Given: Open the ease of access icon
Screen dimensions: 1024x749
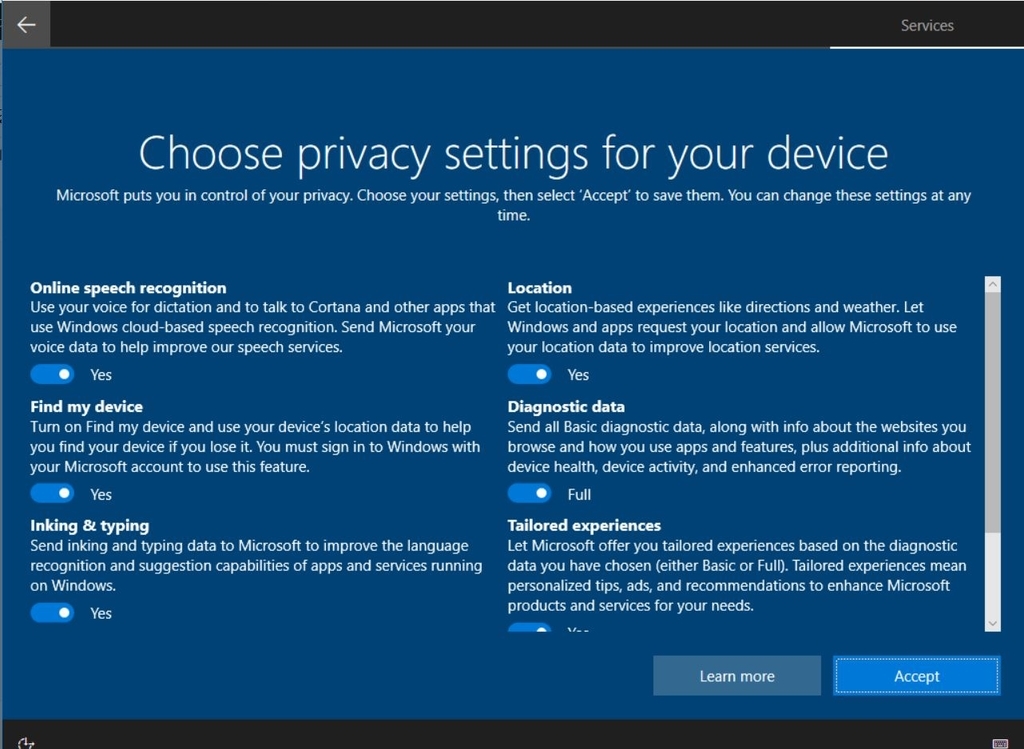Looking at the screenshot, I should coord(25,743).
